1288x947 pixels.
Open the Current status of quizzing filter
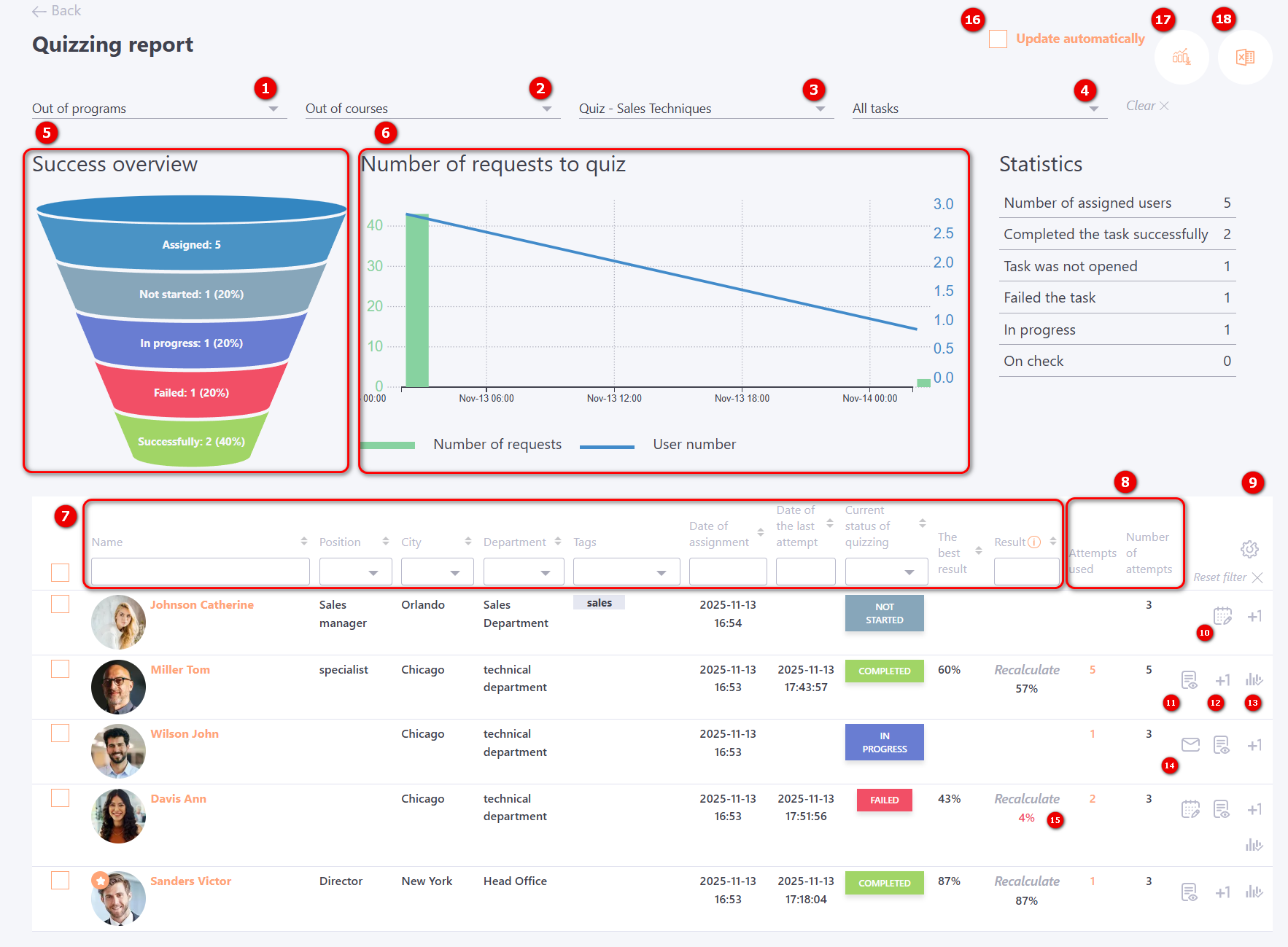(x=885, y=572)
